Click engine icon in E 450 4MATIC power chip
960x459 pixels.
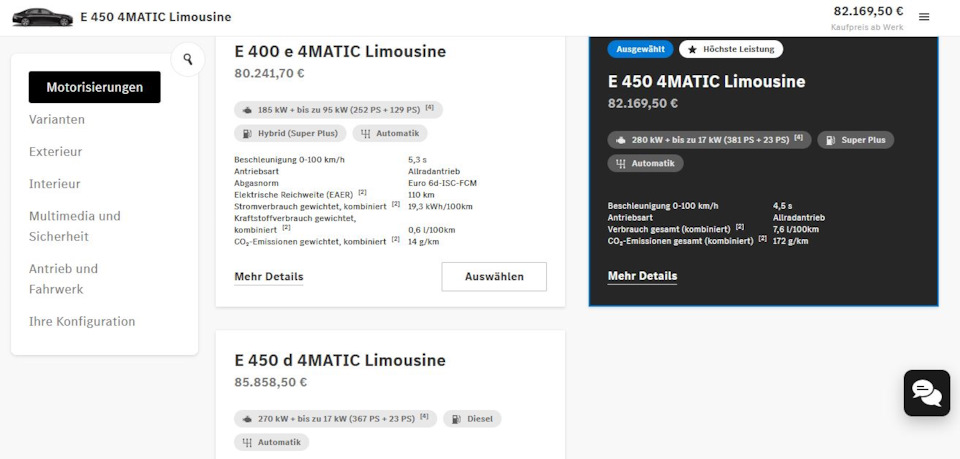[x=621, y=140]
